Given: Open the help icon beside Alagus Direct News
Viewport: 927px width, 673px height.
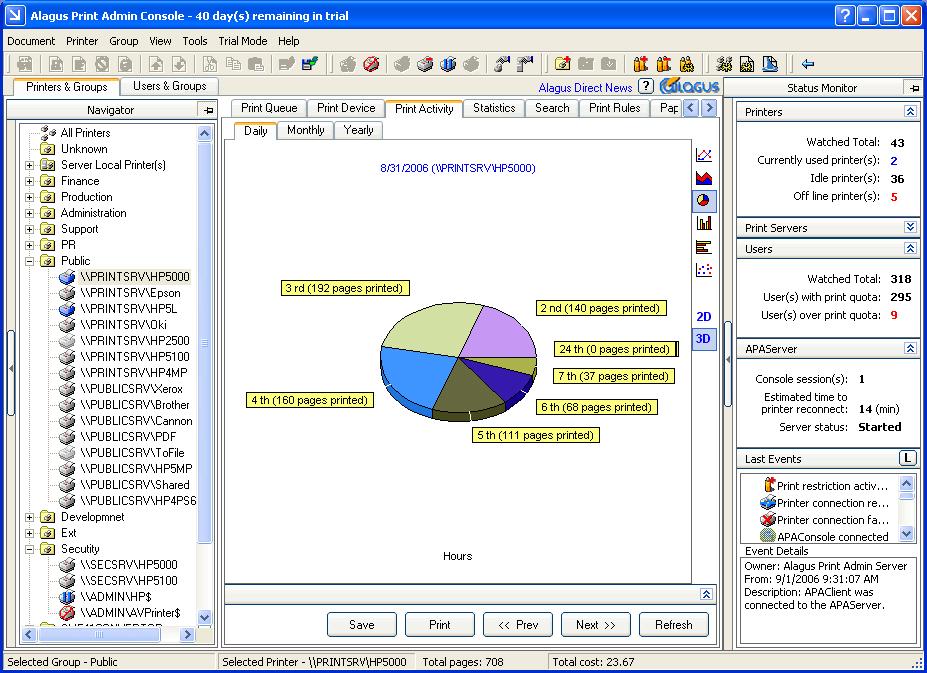Looking at the screenshot, I should (646, 87).
